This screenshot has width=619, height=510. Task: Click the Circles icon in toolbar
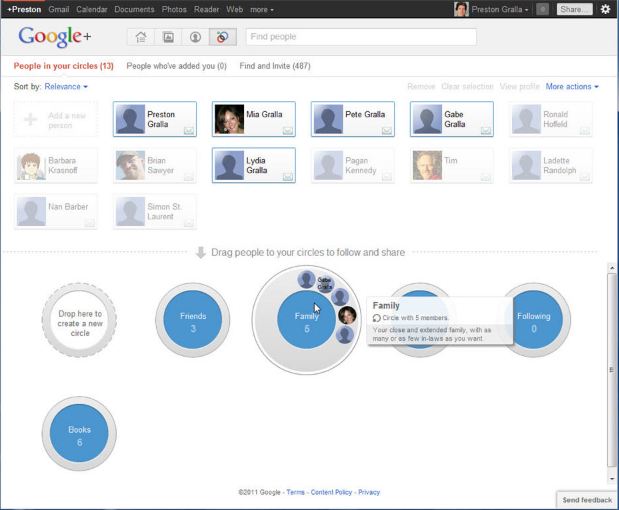(222, 38)
